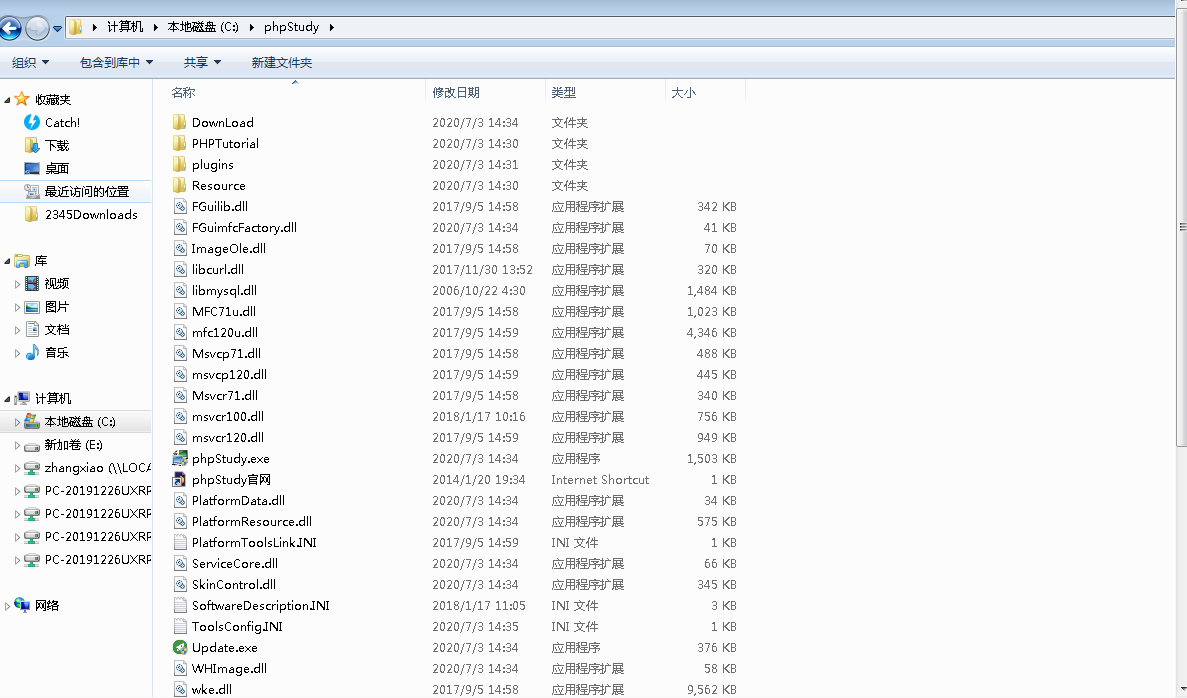Click the 新建文件夹 button
Image resolution: width=1187 pixels, height=698 pixels.
coord(281,62)
